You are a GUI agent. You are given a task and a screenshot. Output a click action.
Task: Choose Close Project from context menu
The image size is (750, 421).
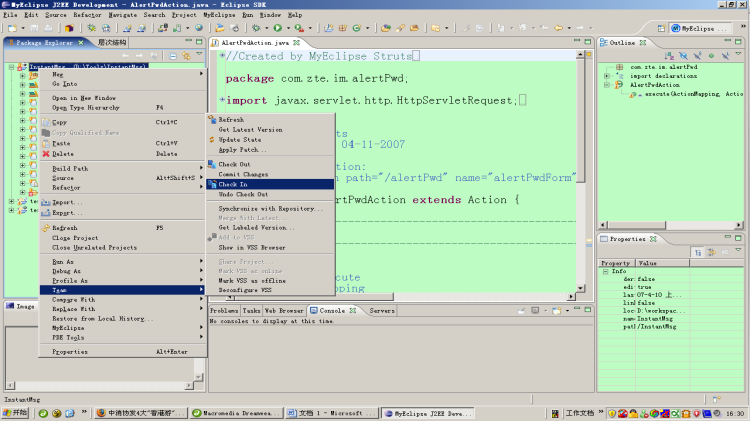[123, 238]
